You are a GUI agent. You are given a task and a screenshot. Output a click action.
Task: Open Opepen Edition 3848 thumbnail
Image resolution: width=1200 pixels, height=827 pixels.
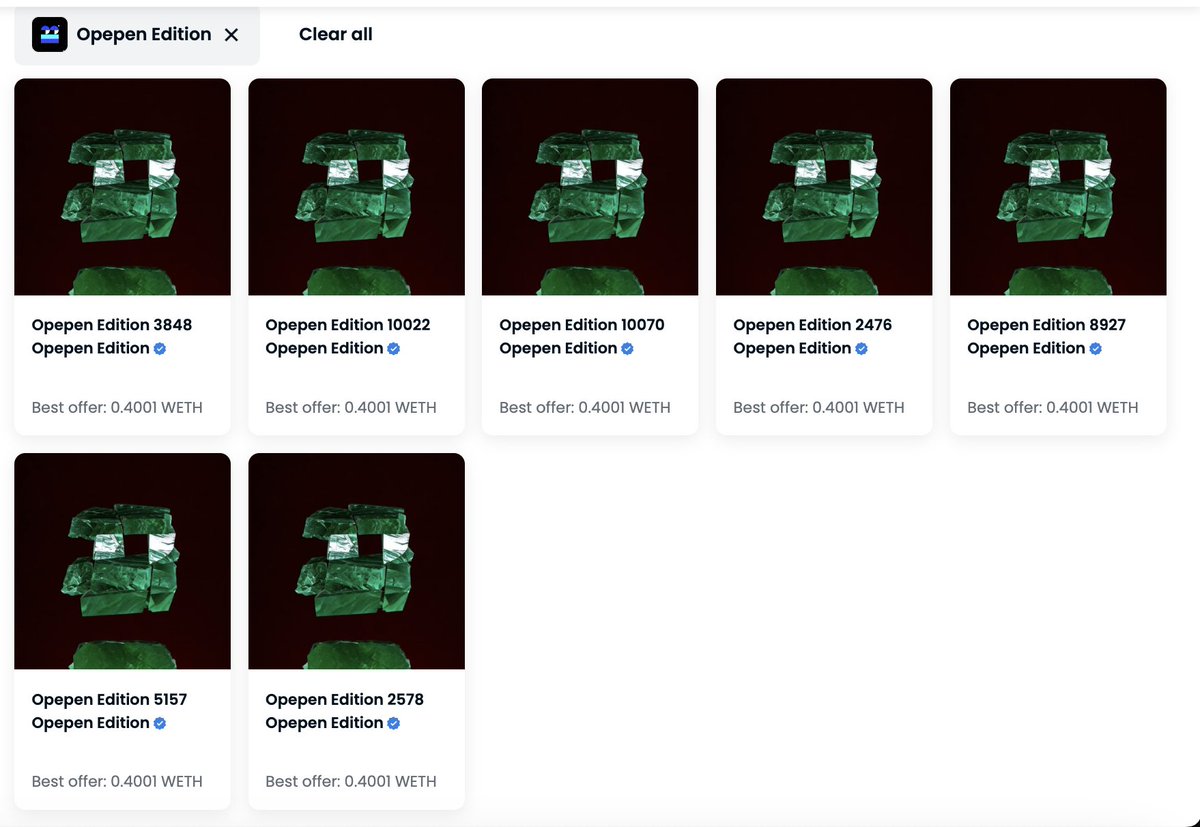[x=122, y=187]
